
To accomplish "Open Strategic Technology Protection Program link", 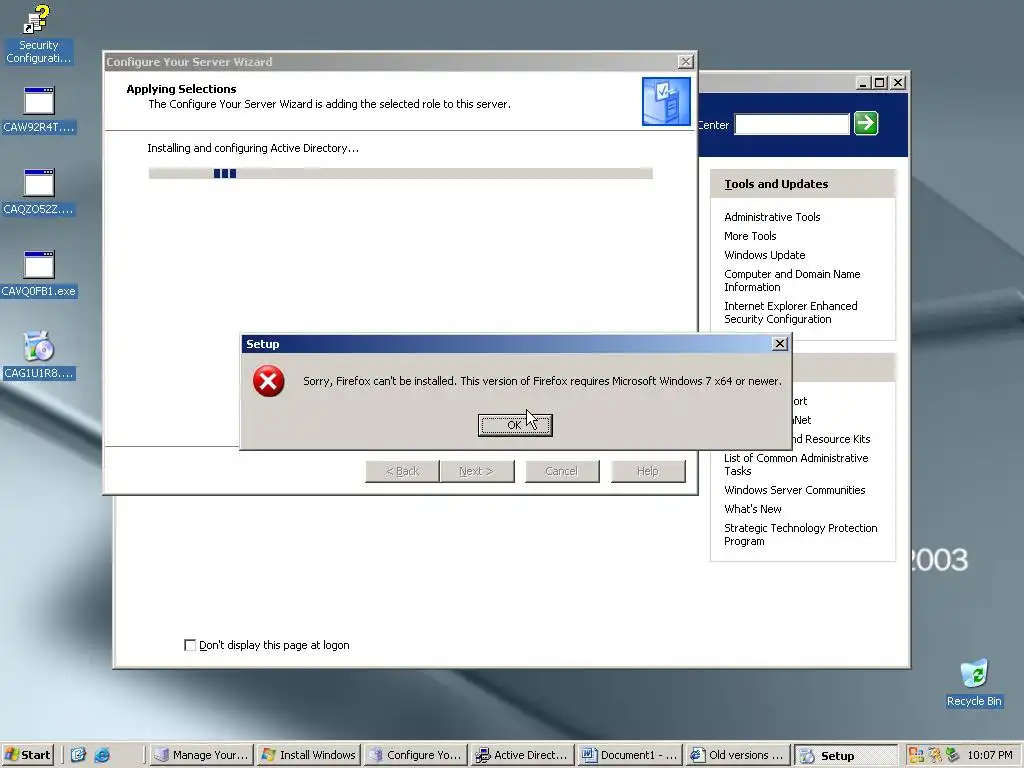I will (x=800, y=534).
